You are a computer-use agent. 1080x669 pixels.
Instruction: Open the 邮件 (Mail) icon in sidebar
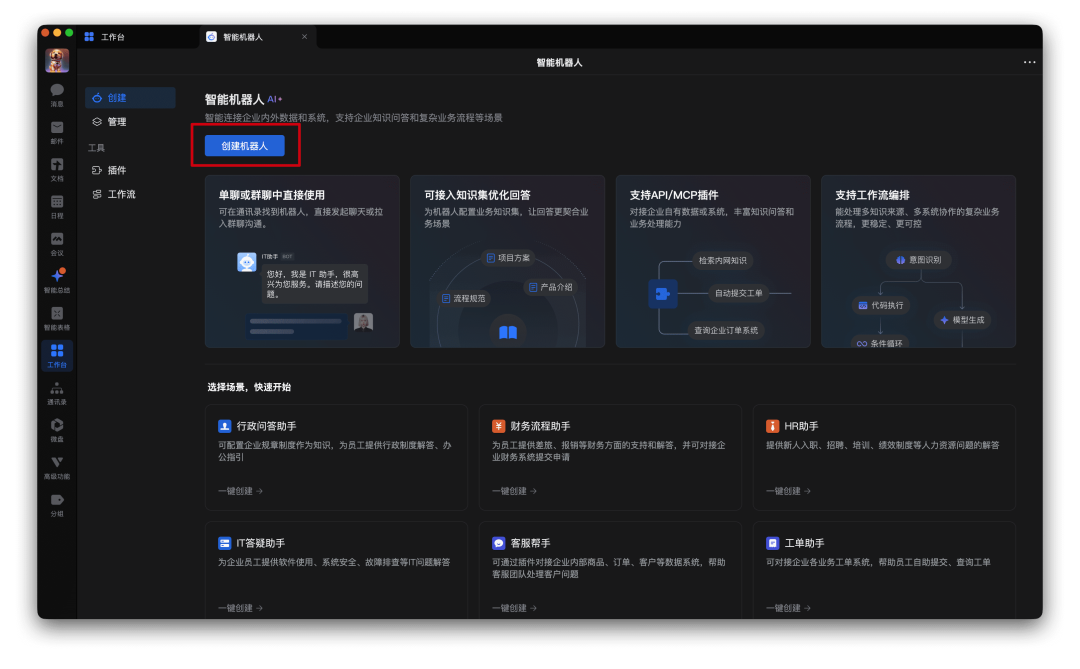pyautogui.click(x=57, y=130)
